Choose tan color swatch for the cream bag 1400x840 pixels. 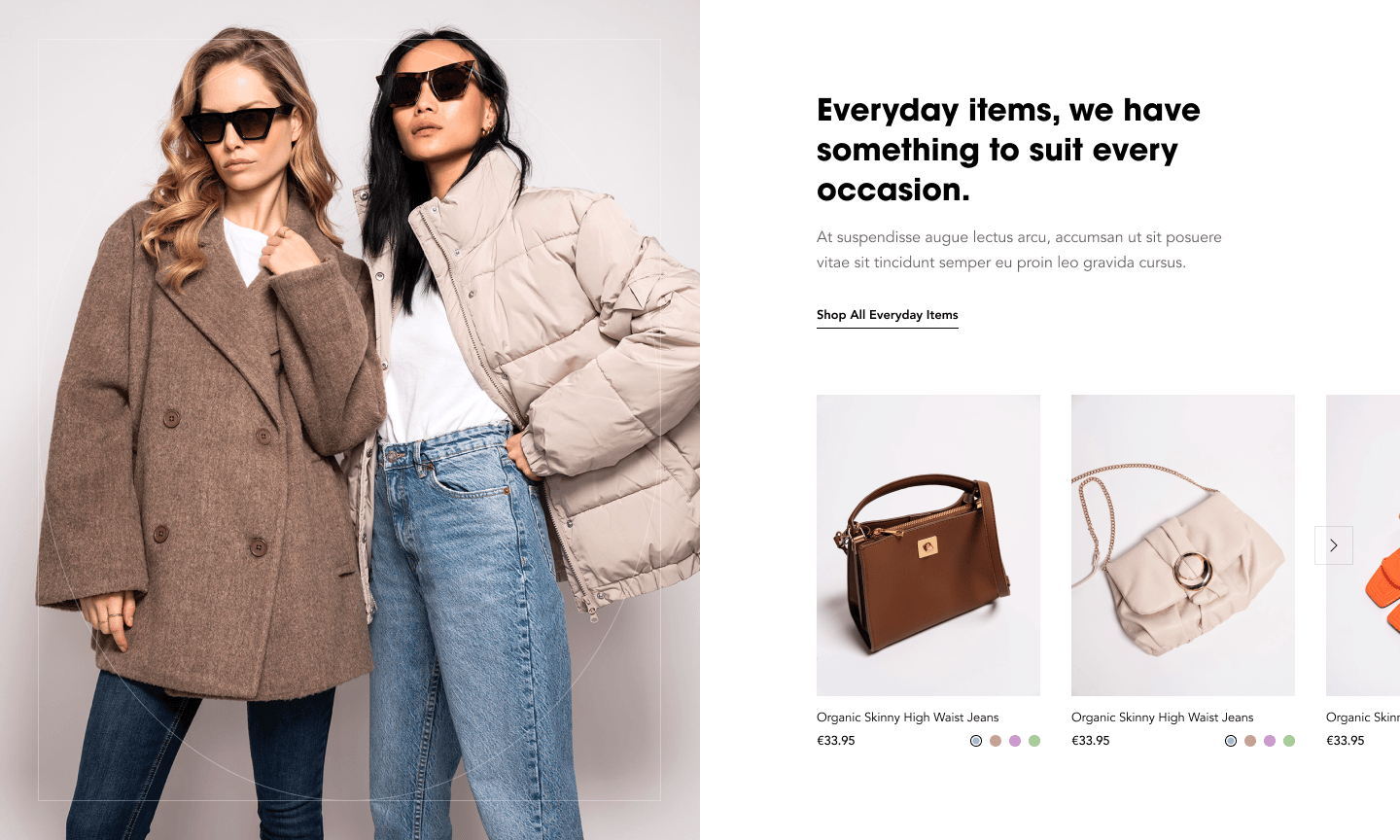pyautogui.click(x=1250, y=741)
